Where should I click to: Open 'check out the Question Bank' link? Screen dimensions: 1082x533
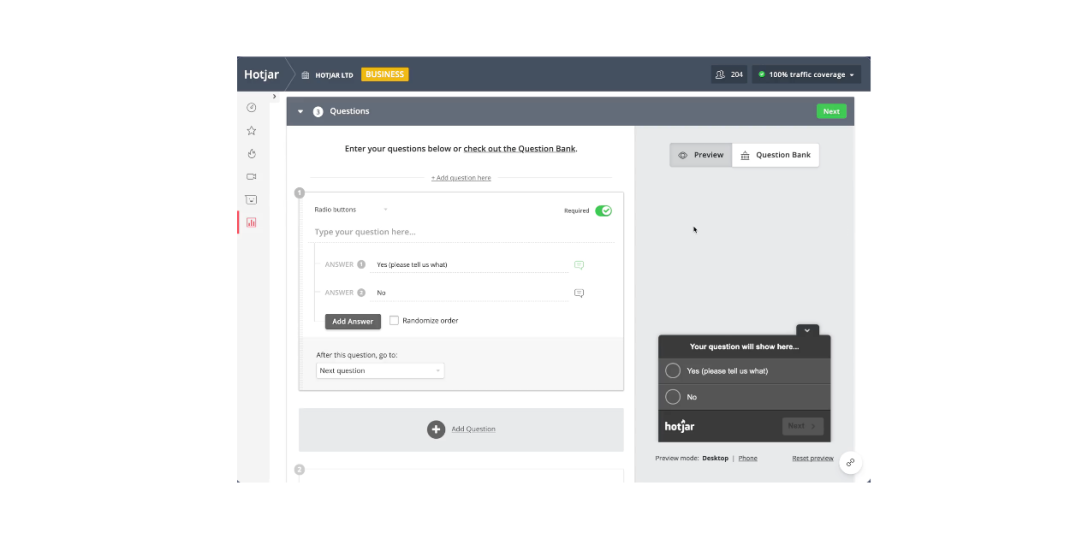click(520, 148)
